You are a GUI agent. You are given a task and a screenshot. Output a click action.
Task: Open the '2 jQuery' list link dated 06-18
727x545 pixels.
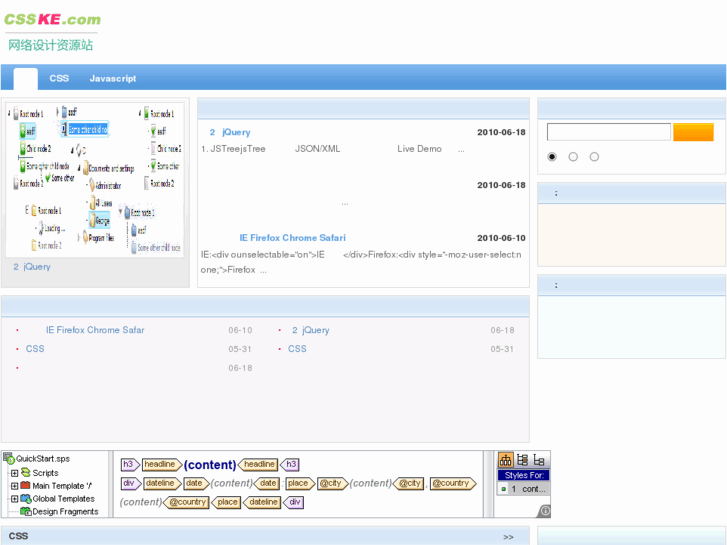point(311,330)
